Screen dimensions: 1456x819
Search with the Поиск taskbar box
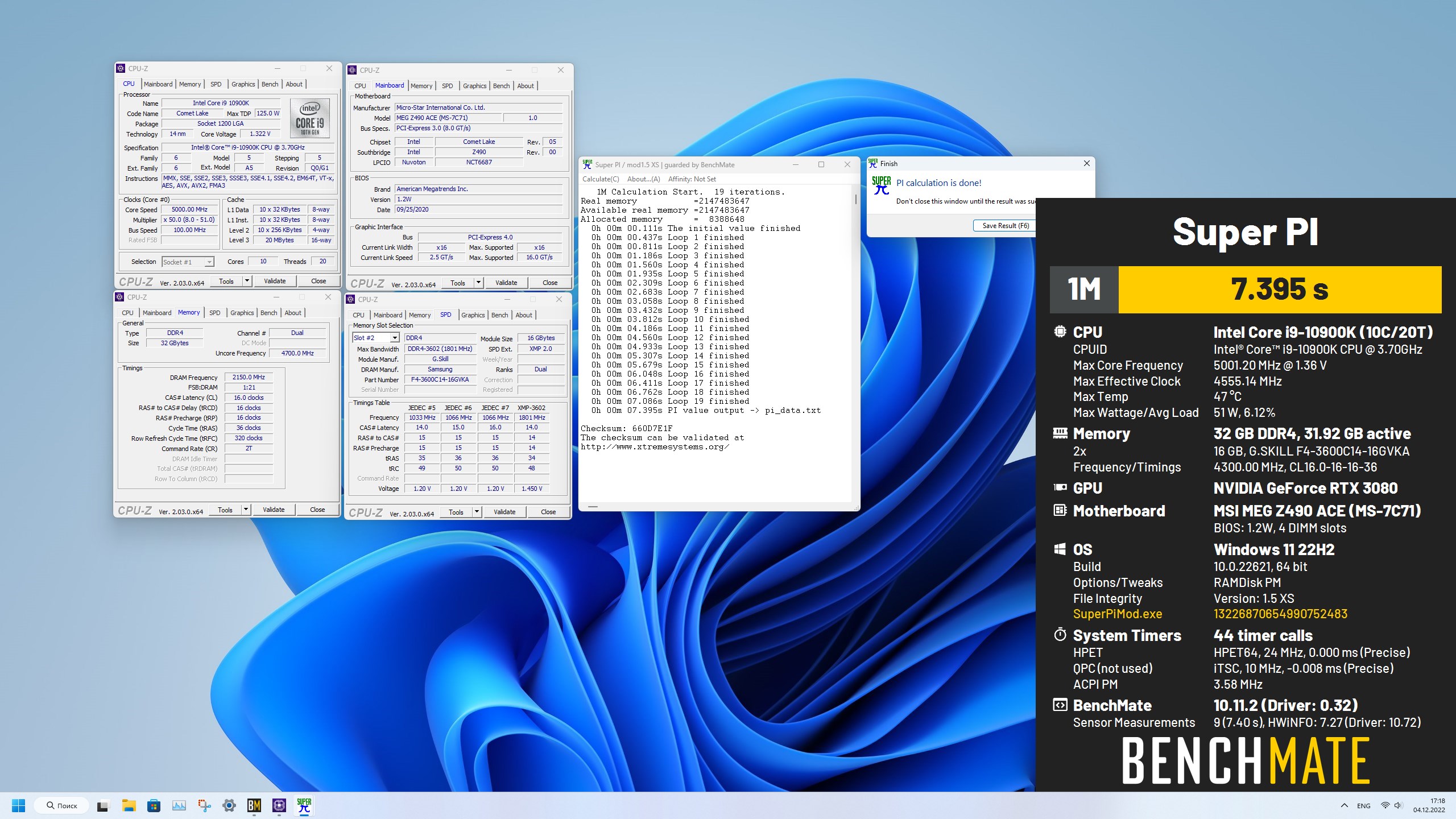(62, 805)
